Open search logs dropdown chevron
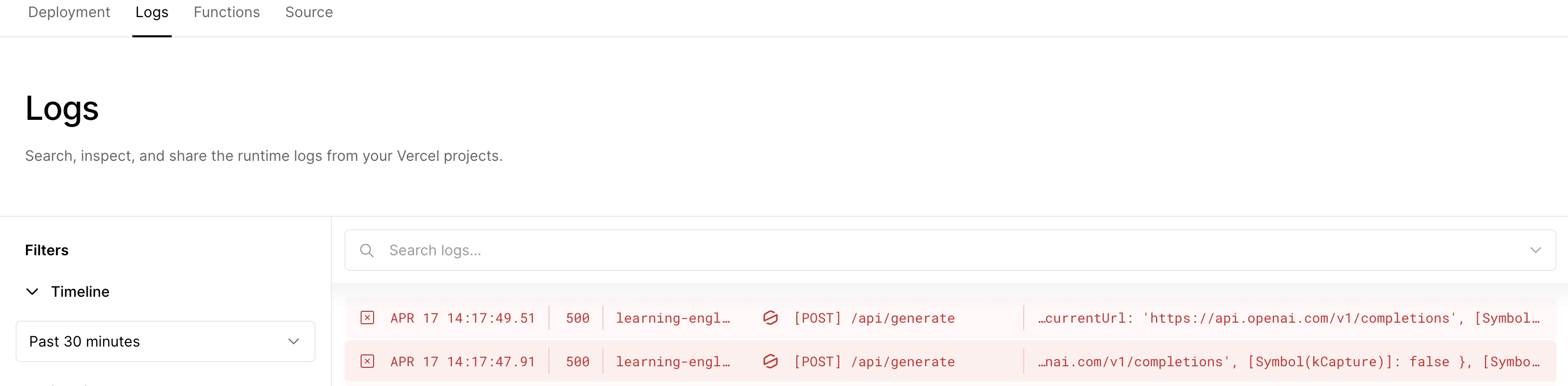 coord(1535,250)
